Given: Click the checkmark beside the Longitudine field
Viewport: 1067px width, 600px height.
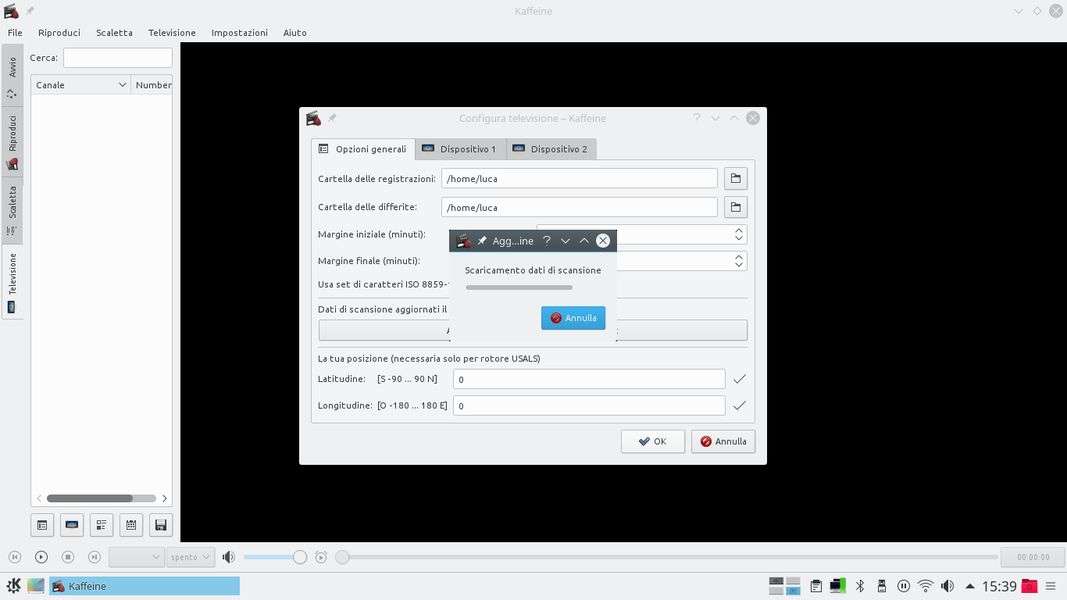Looking at the screenshot, I should pyautogui.click(x=740, y=405).
